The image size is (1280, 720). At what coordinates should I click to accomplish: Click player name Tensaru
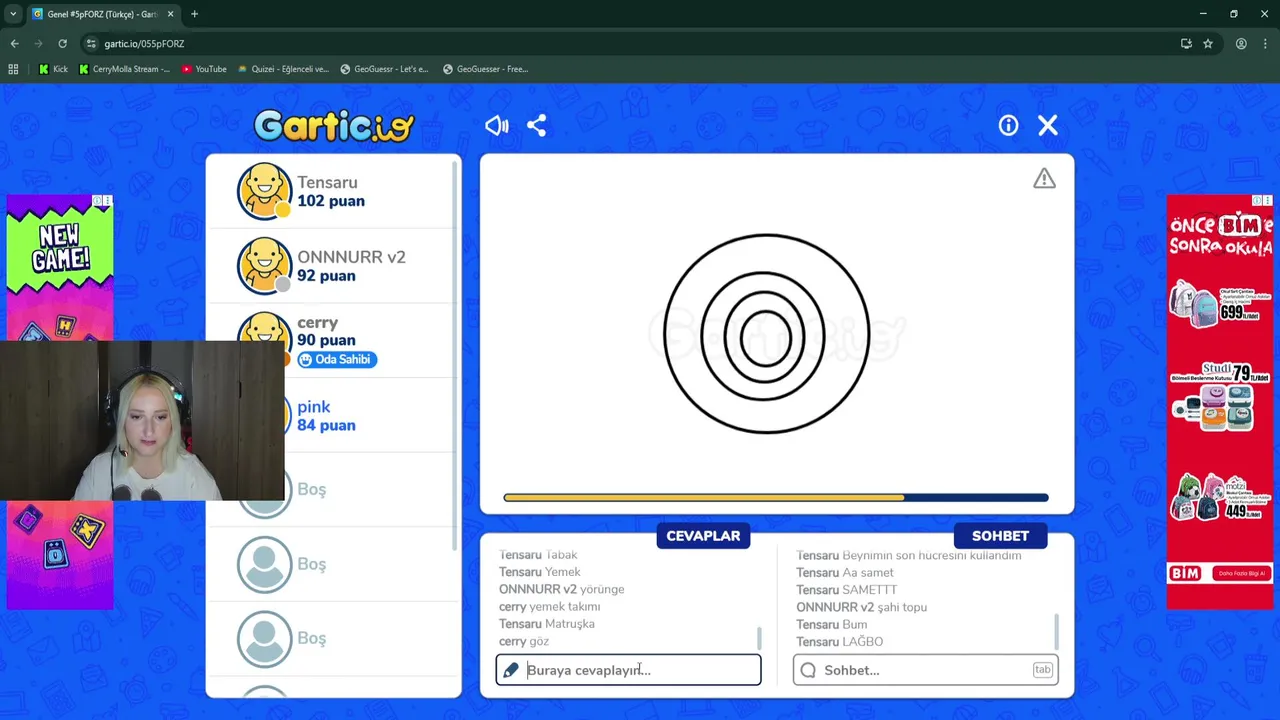click(327, 182)
